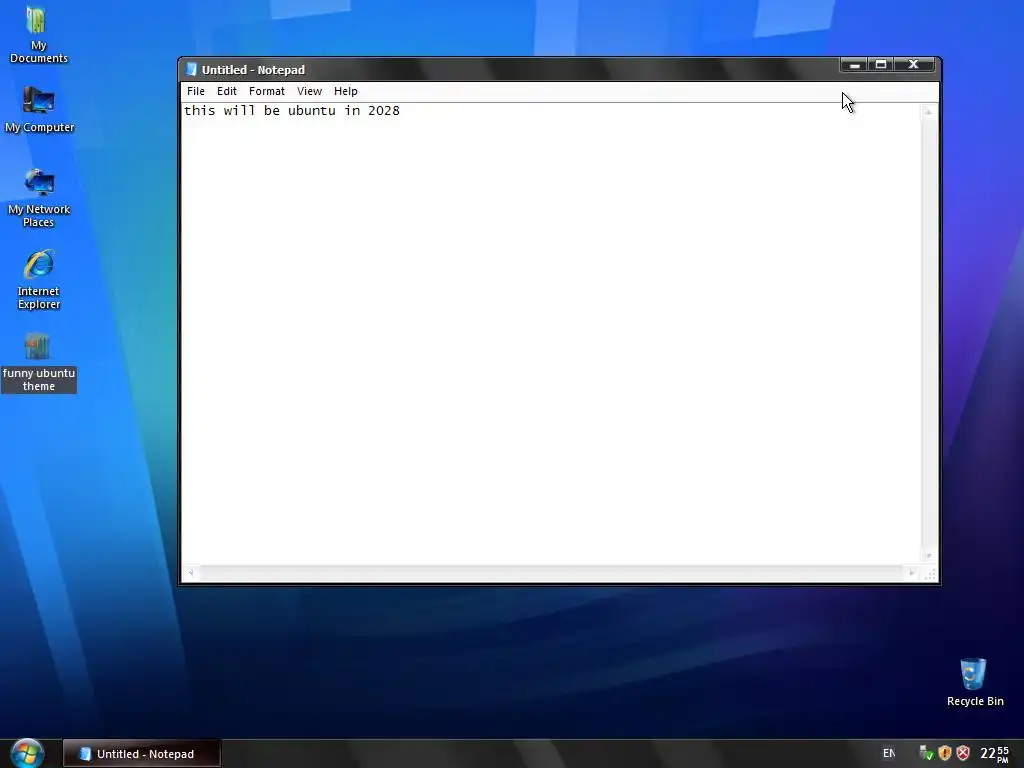Select the funny ubuntu theme icon
The height and width of the screenshot is (768, 1024).
(39, 362)
